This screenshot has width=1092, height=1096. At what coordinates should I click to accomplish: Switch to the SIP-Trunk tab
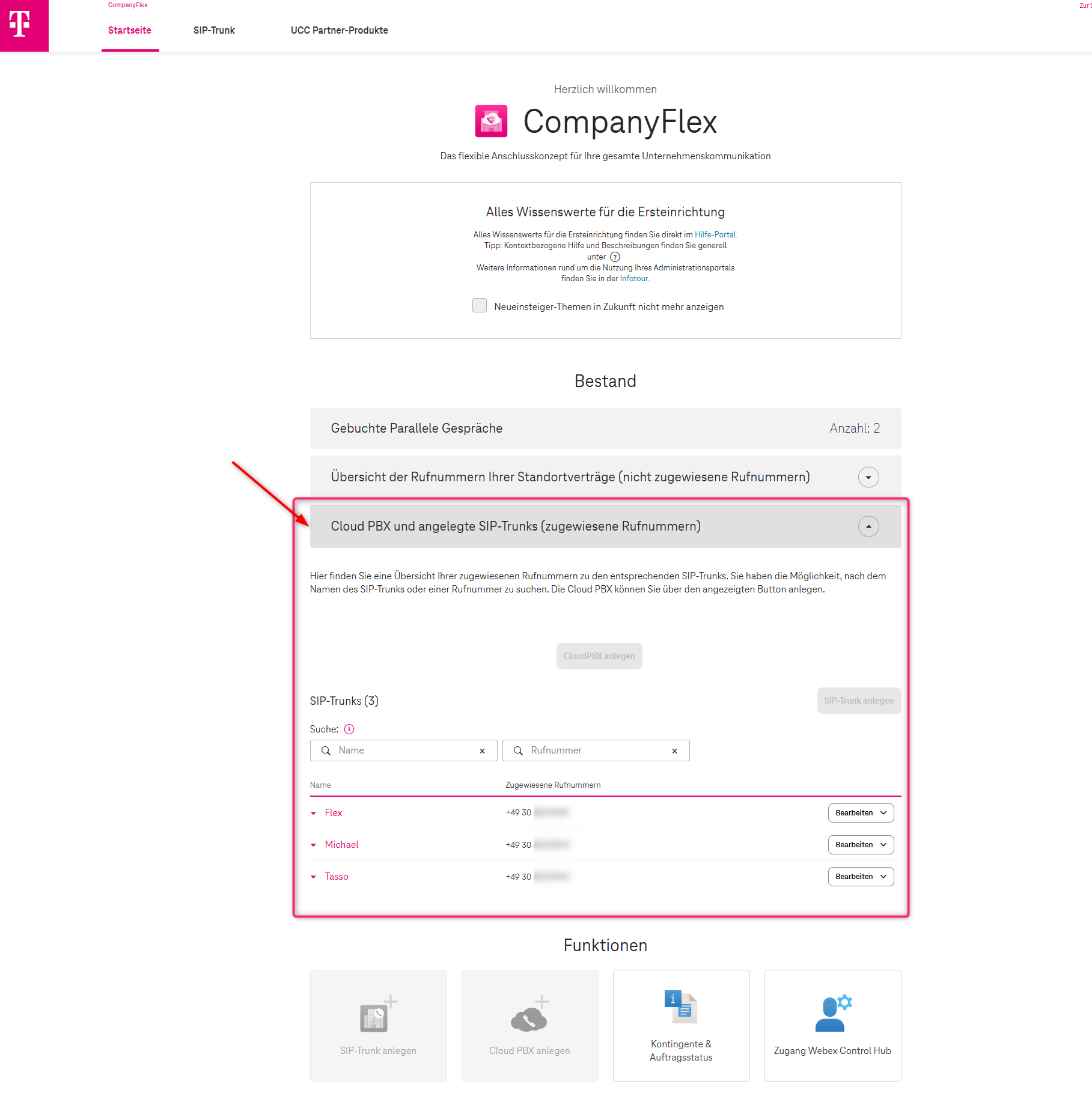tap(214, 30)
